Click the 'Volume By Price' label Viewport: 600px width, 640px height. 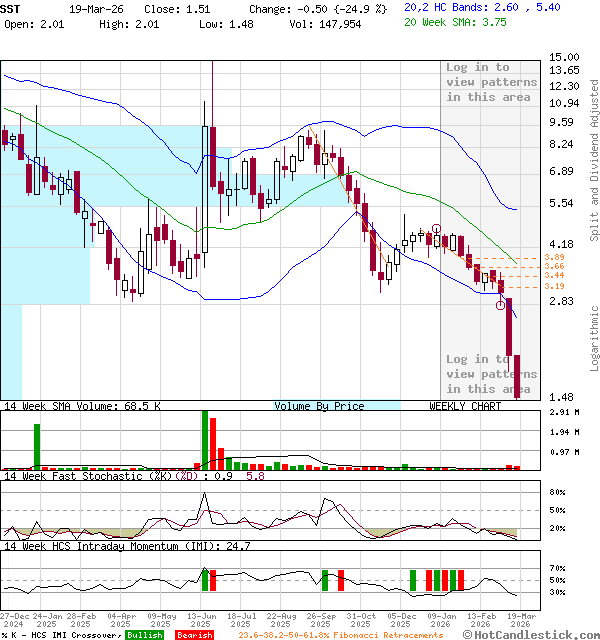tap(319, 406)
